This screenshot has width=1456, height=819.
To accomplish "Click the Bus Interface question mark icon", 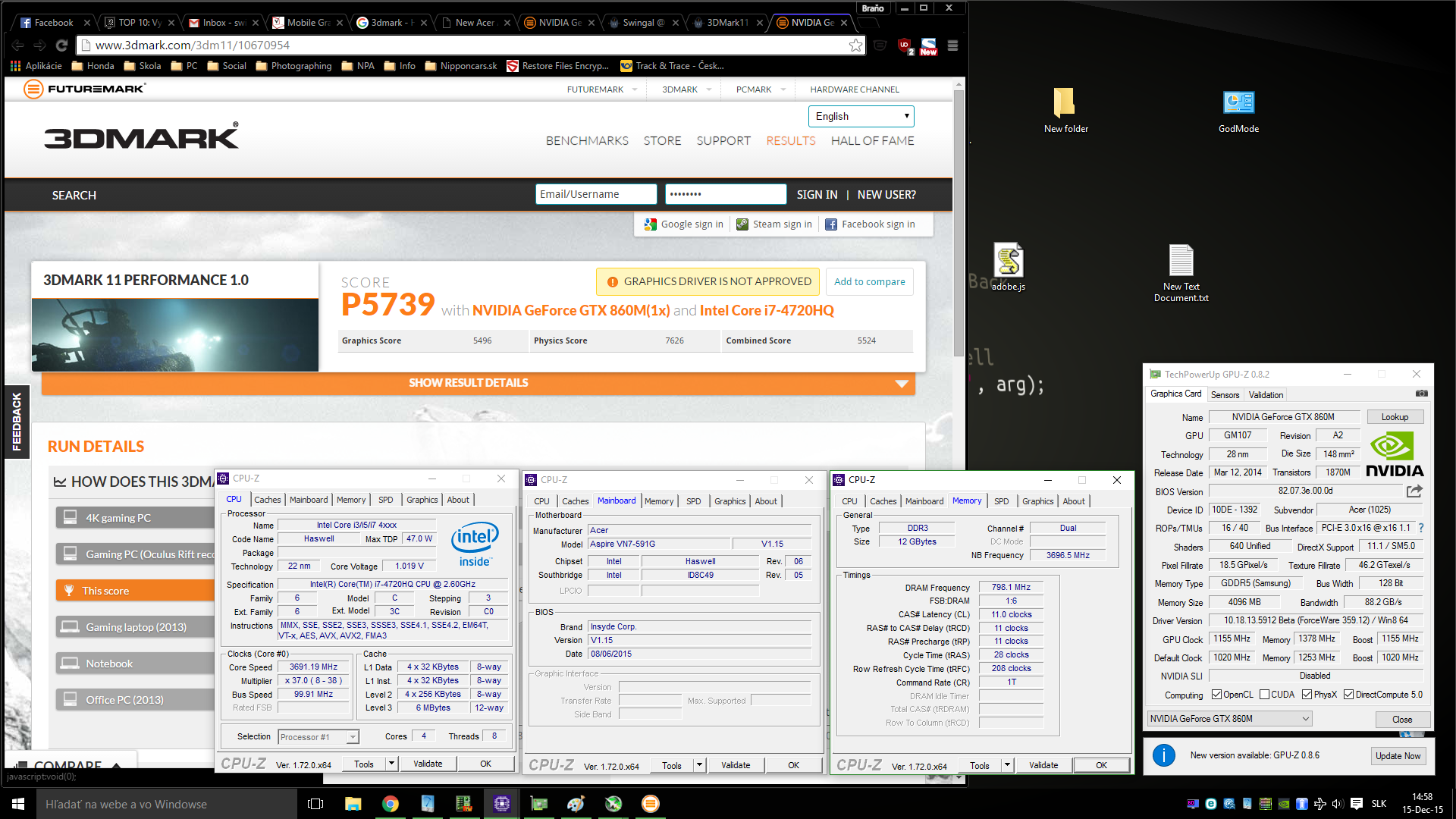I will (x=1421, y=528).
